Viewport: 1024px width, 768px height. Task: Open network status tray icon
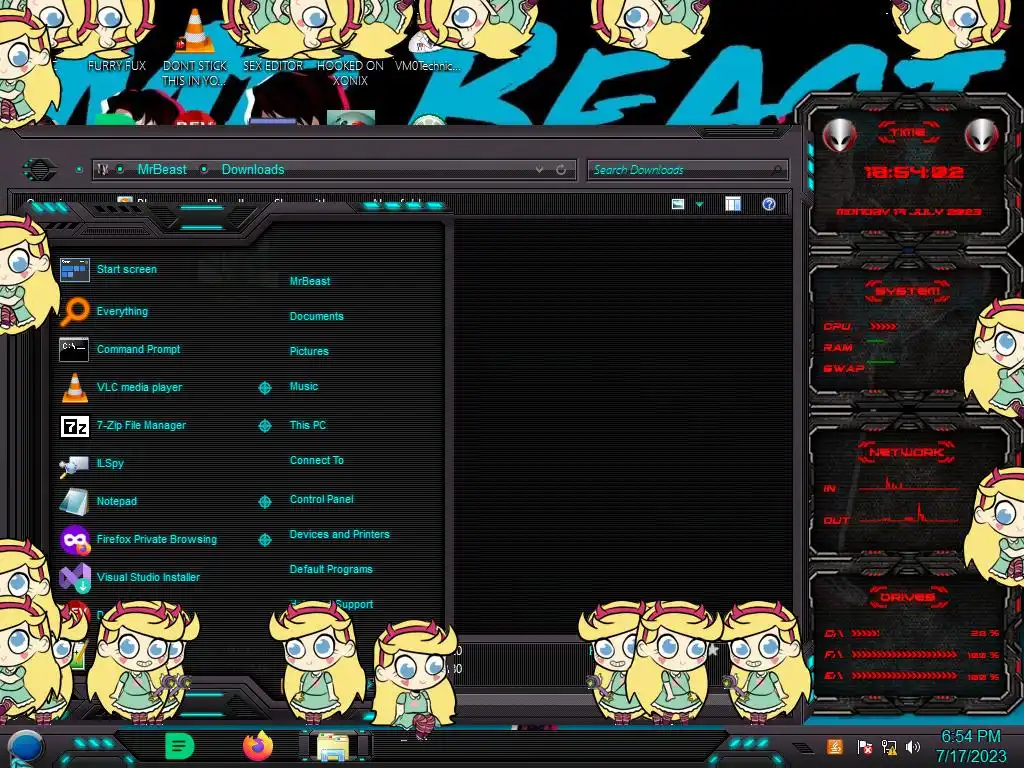(889, 747)
